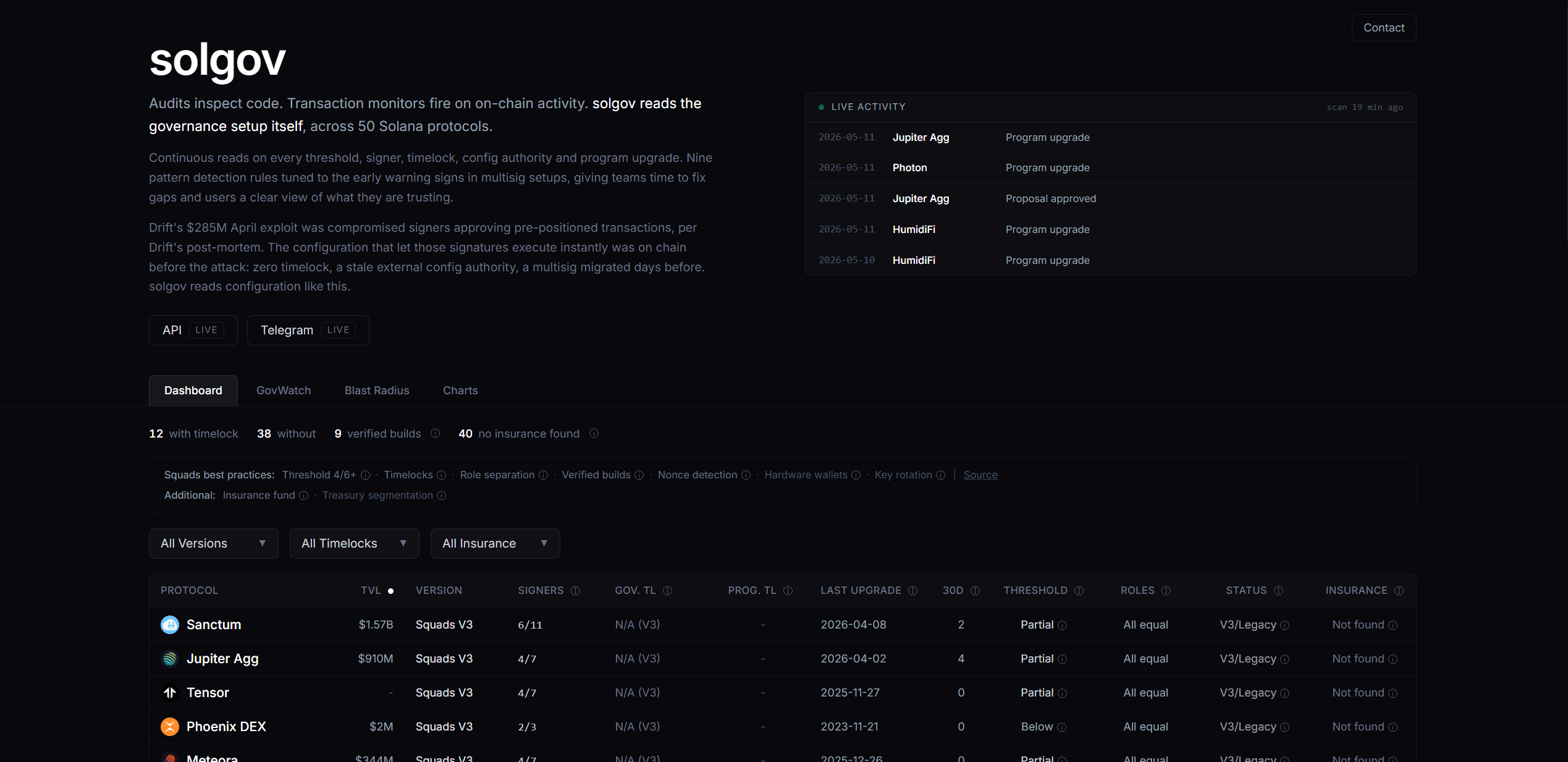Click info icon beside Hardware wallets practice
Image resolution: width=1568 pixels, height=762 pixels.
(x=856, y=475)
